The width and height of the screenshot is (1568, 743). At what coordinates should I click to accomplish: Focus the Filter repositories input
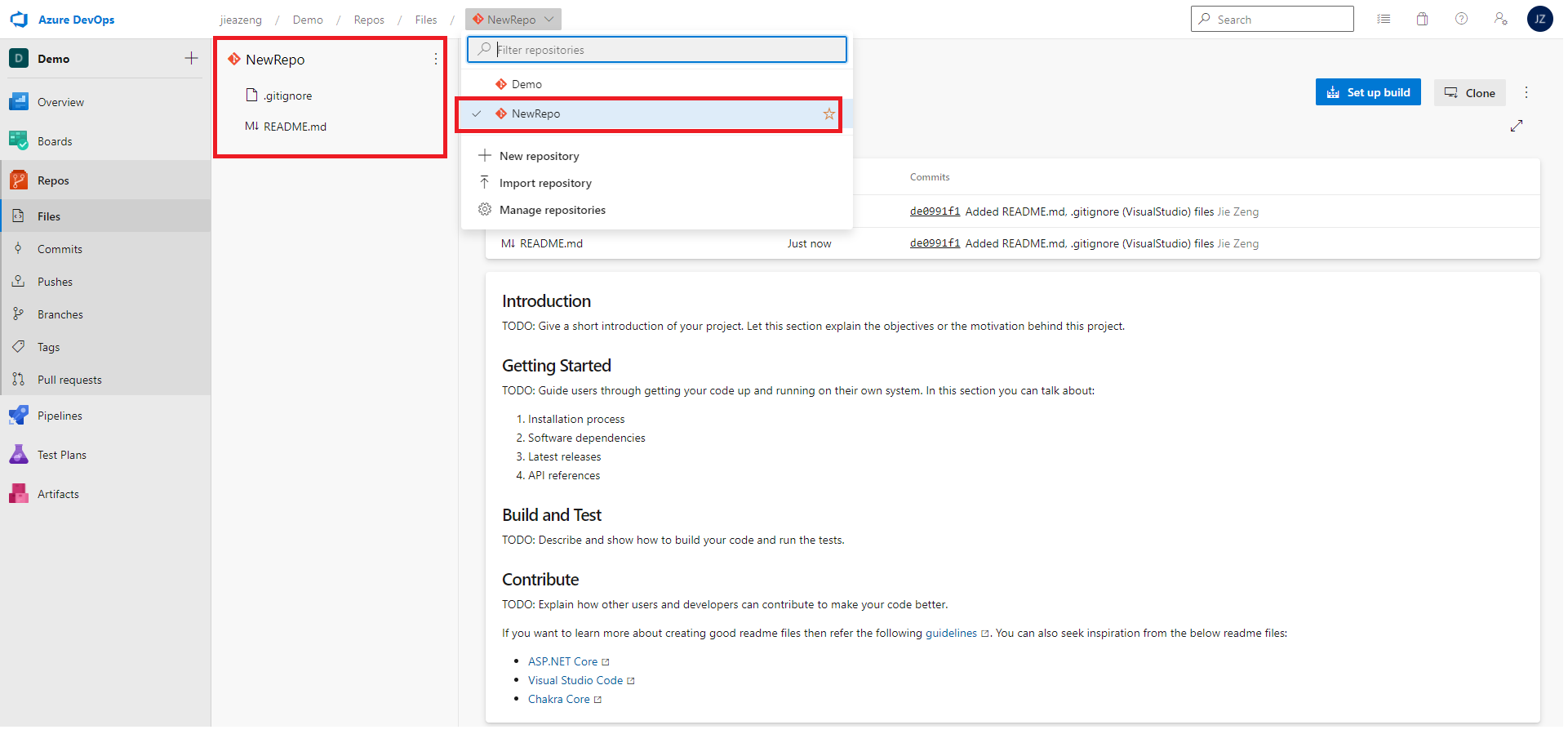point(657,50)
